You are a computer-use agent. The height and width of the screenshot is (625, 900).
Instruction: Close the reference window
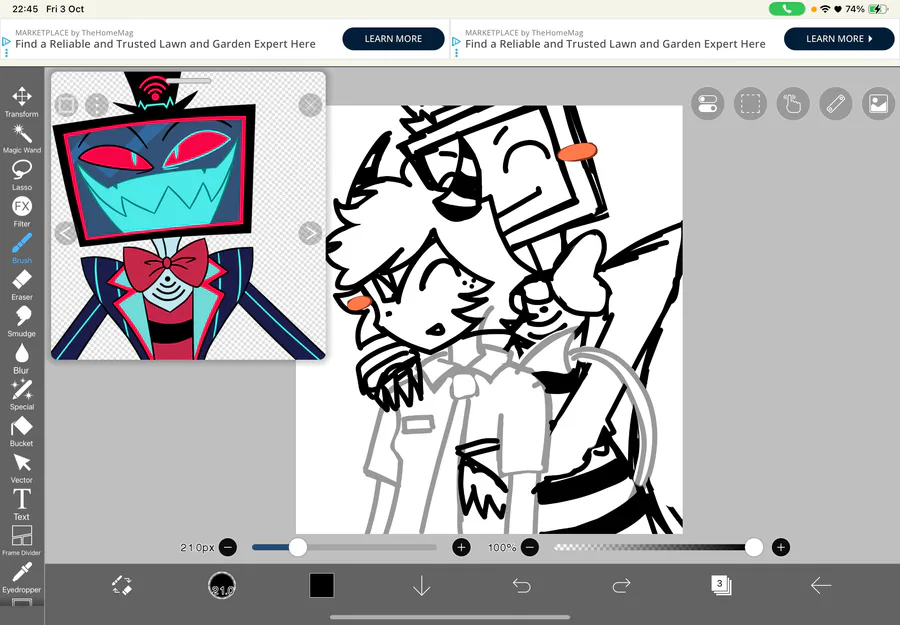coord(311,105)
